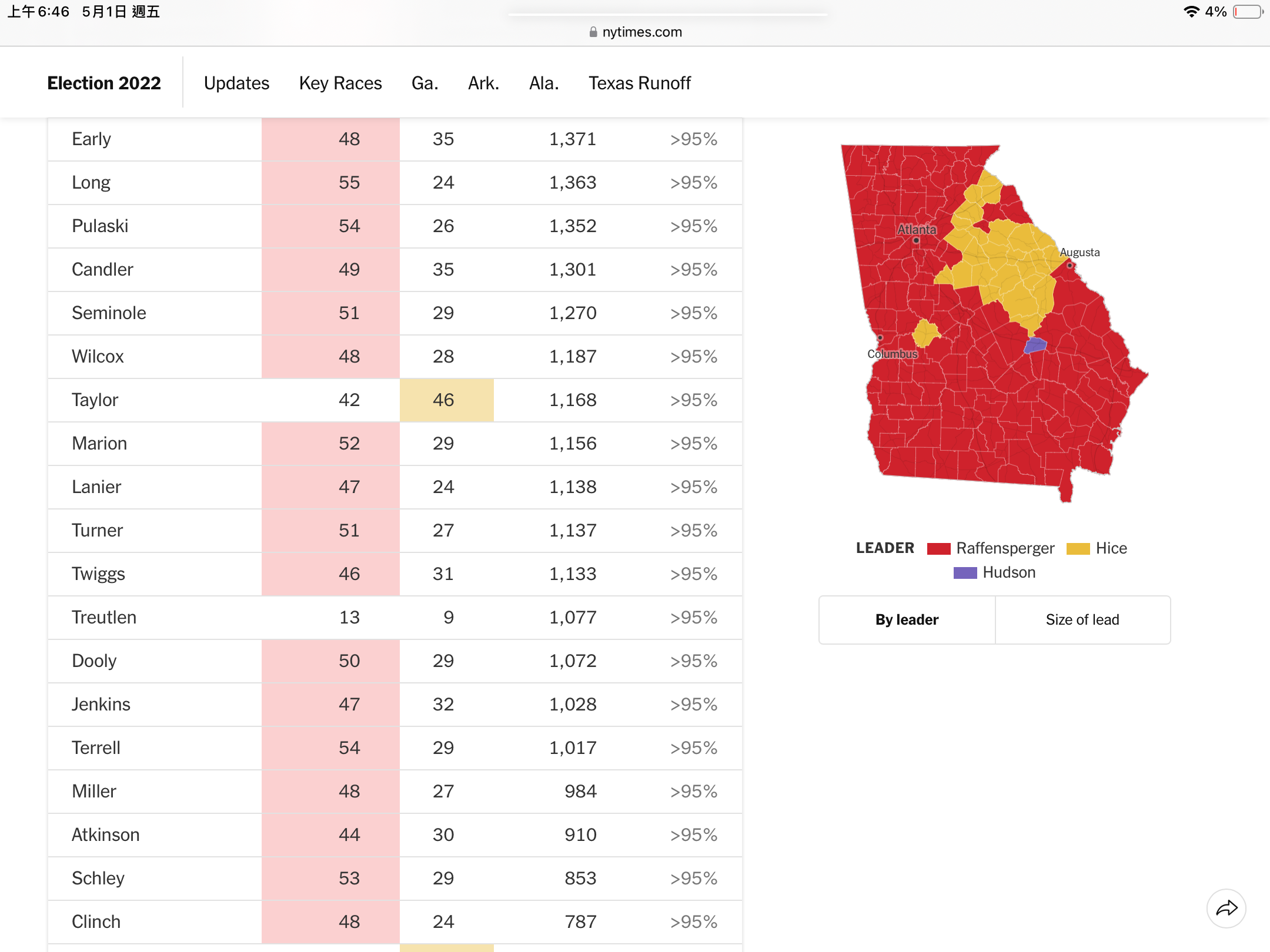Tap the battery indicator icon

tap(1248, 12)
